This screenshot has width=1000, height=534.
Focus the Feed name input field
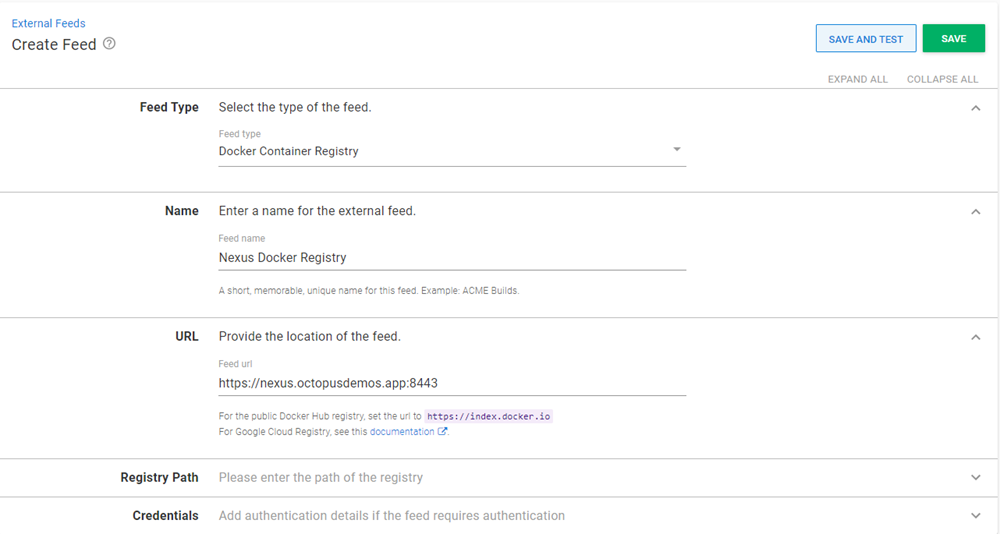tap(452, 258)
